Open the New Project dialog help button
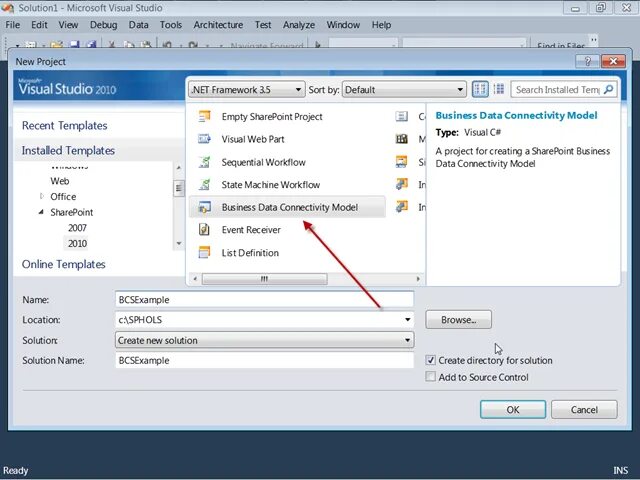Viewport: 640px width, 480px height. pyautogui.click(x=587, y=61)
